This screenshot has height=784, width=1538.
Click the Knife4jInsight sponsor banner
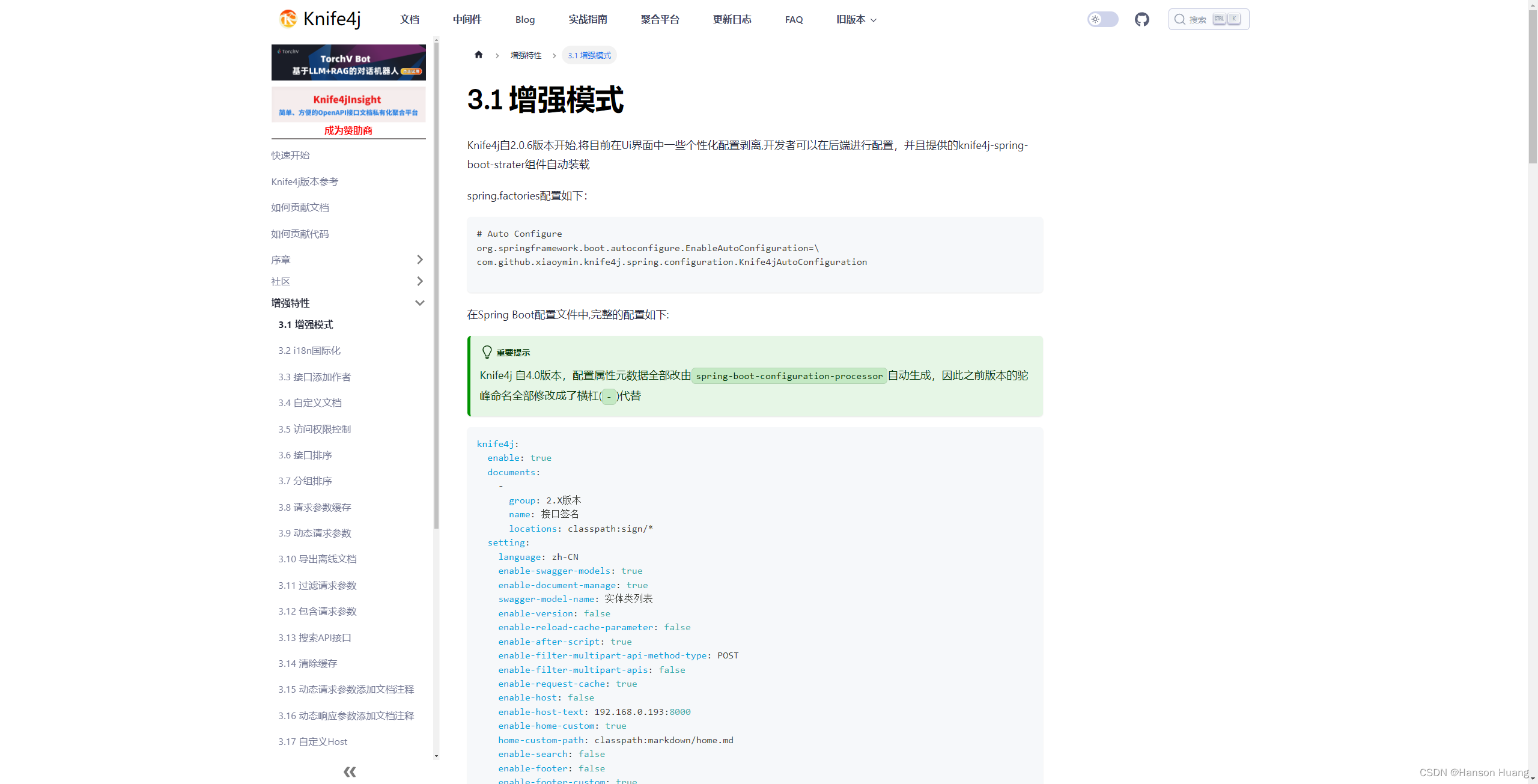click(348, 104)
